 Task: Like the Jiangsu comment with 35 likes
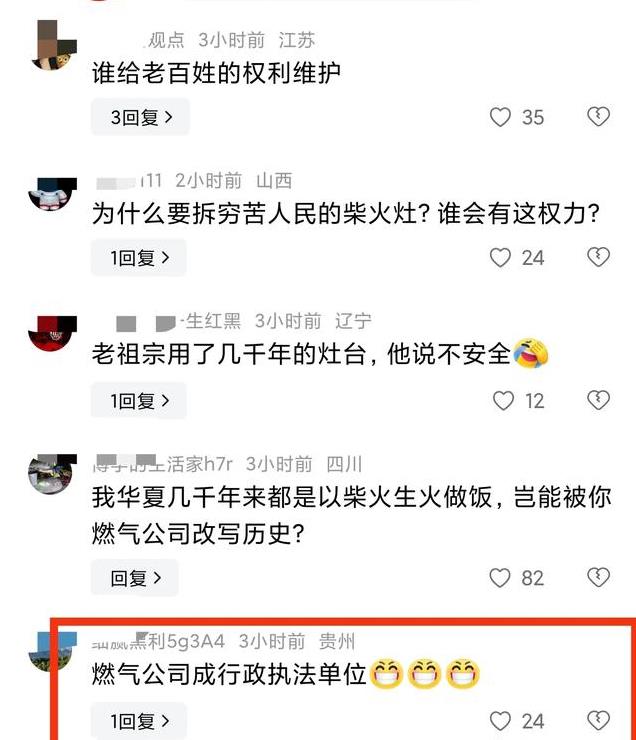click(500, 117)
